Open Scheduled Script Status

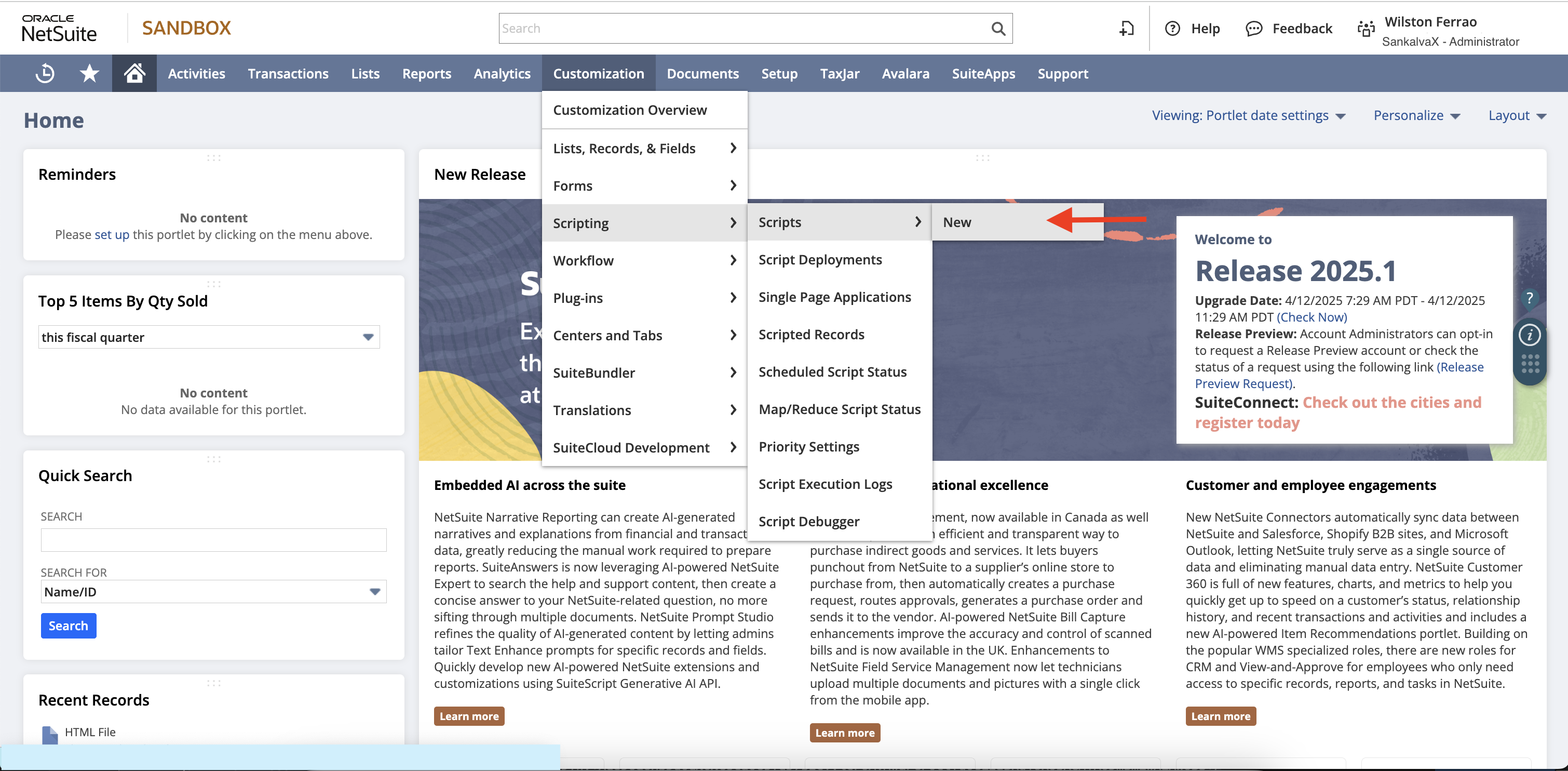(x=840, y=371)
